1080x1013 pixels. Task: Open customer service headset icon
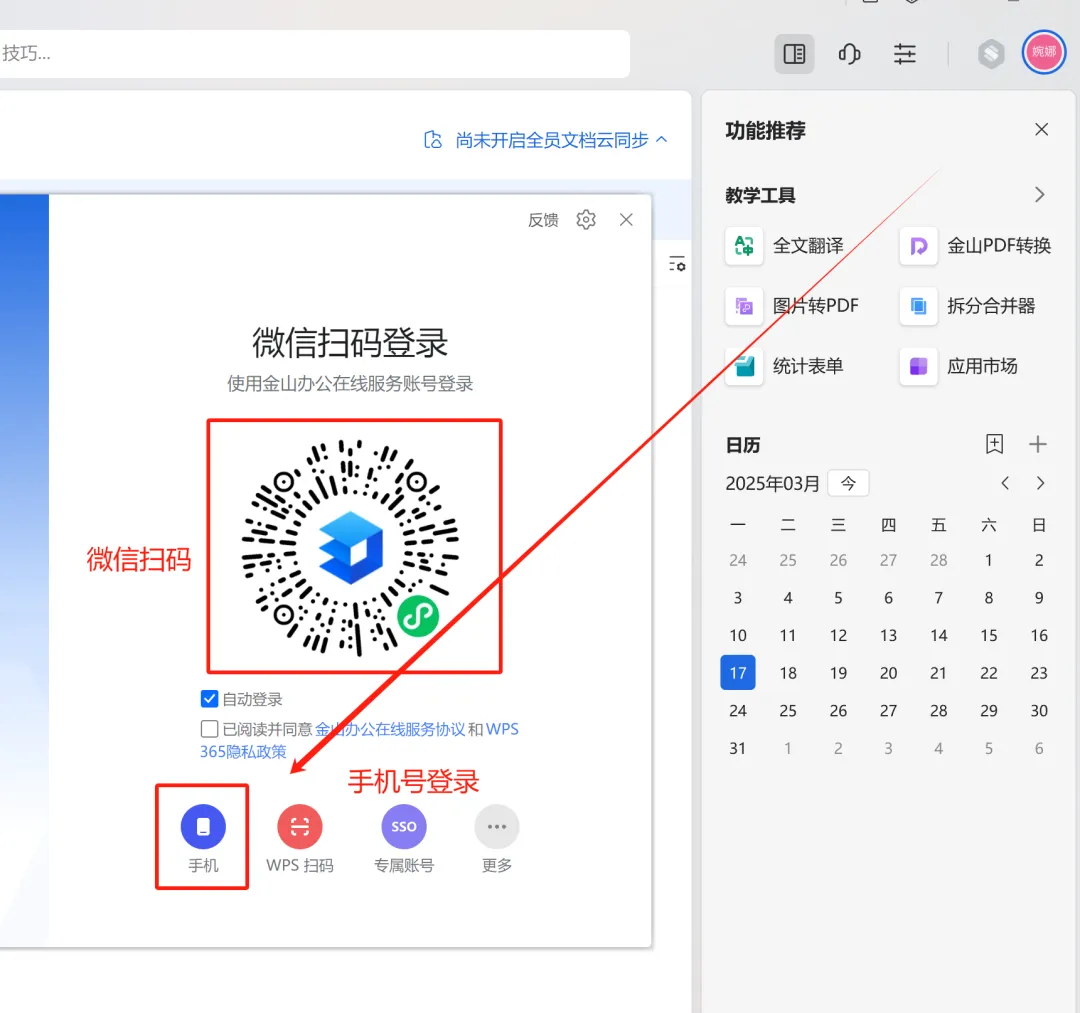(849, 54)
